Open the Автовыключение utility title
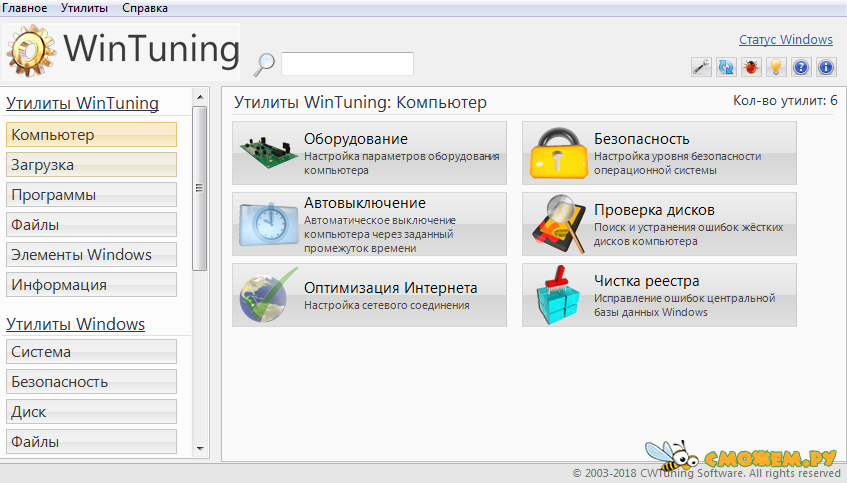 (x=365, y=203)
